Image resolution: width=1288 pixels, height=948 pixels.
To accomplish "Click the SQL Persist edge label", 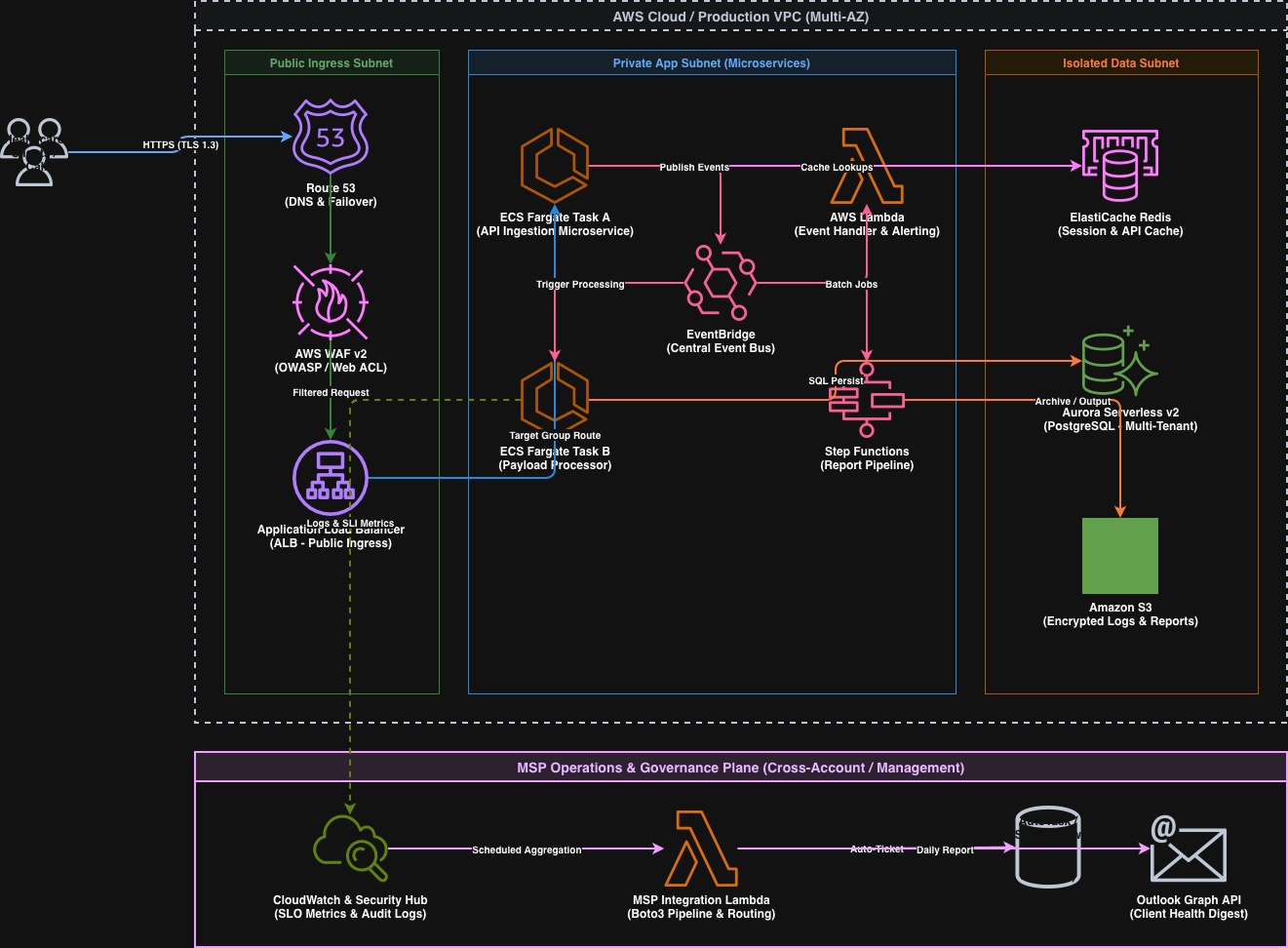I will pyautogui.click(x=836, y=380).
